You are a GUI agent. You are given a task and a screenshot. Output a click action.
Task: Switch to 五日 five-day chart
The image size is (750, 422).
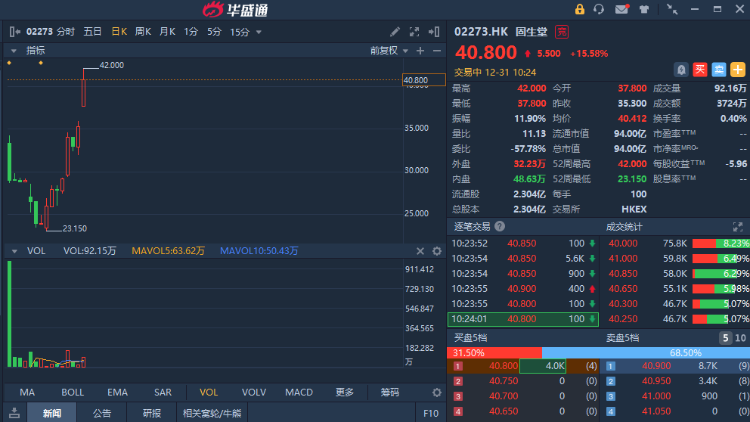coord(92,32)
